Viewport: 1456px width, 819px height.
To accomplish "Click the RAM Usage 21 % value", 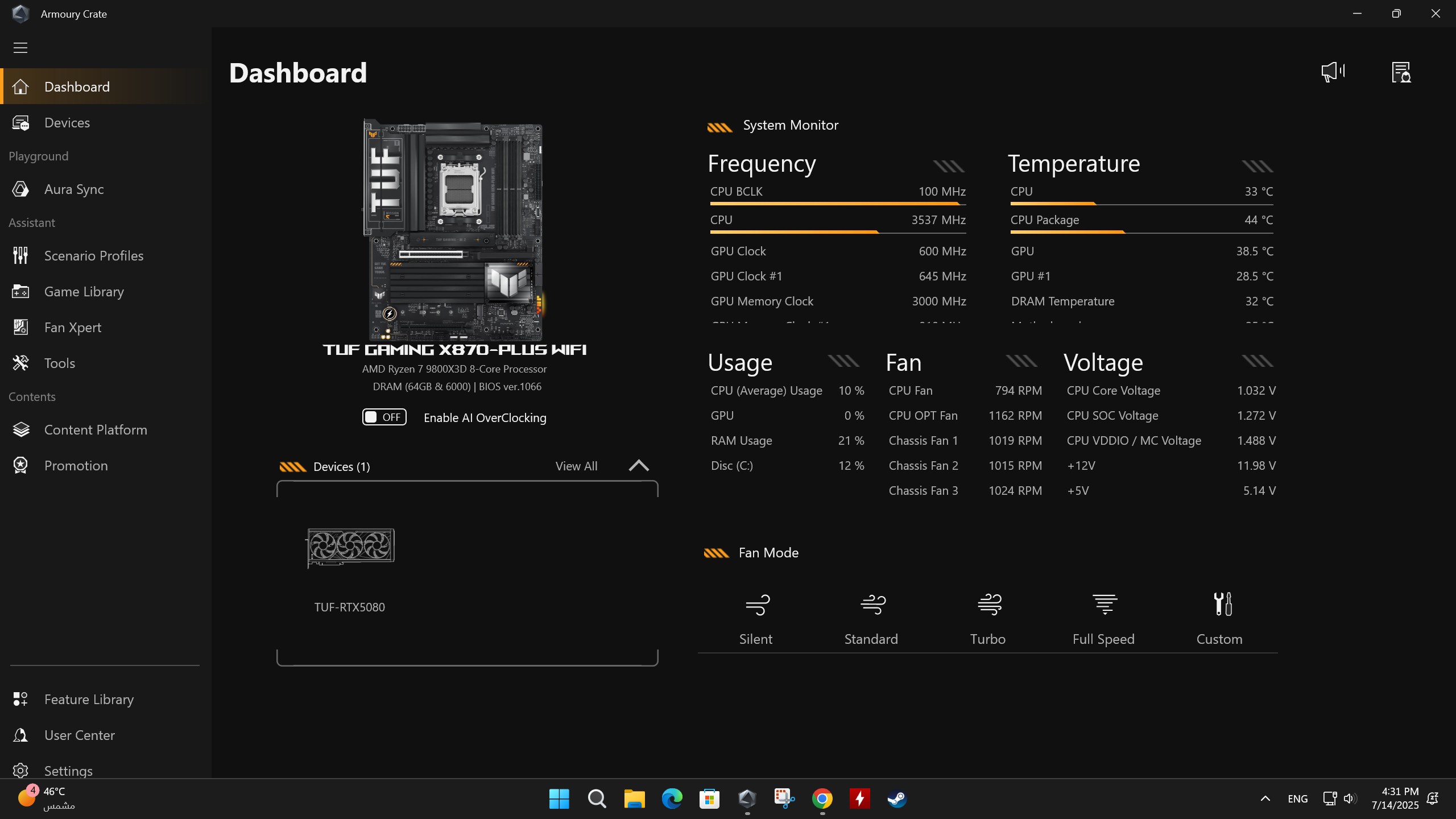I will pos(851,441).
